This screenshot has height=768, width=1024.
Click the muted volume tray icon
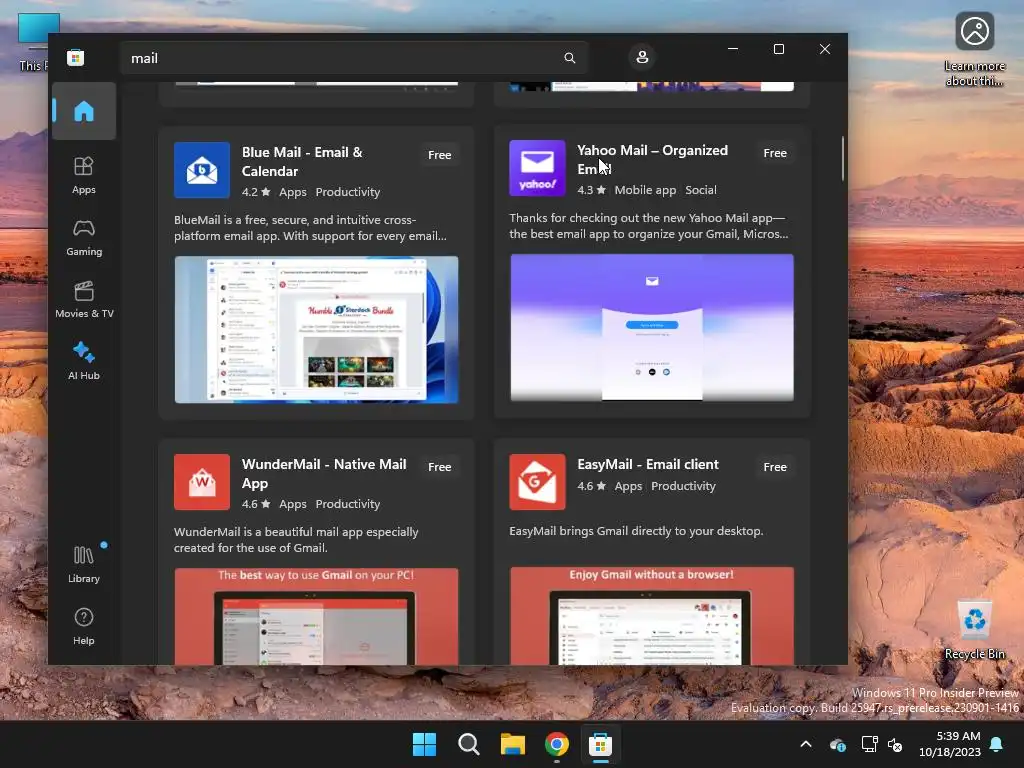[x=895, y=744]
